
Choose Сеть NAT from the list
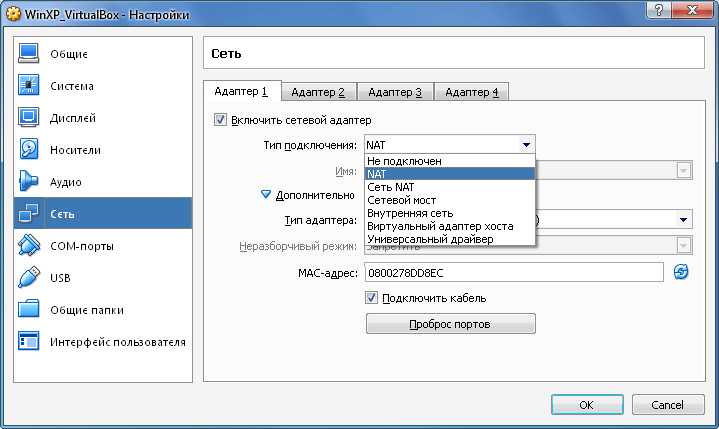click(450, 187)
